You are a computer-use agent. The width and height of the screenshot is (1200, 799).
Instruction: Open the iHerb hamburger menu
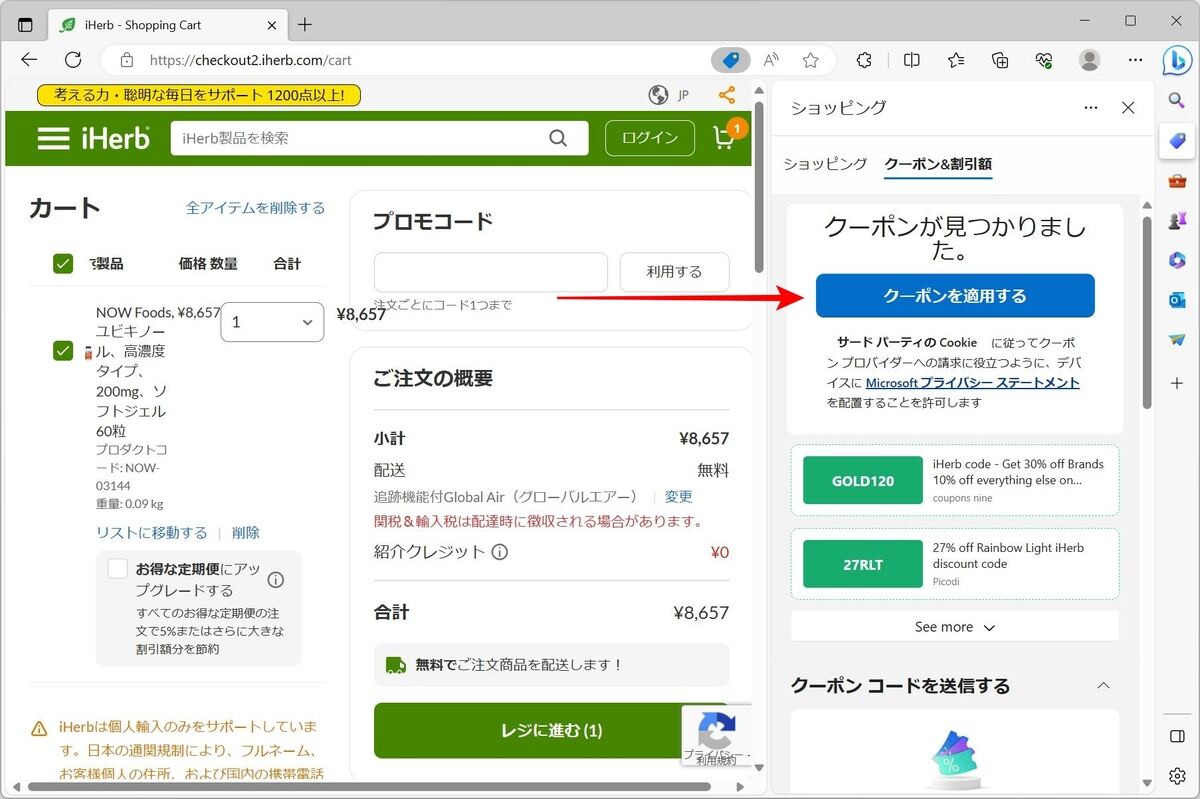(x=53, y=138)
